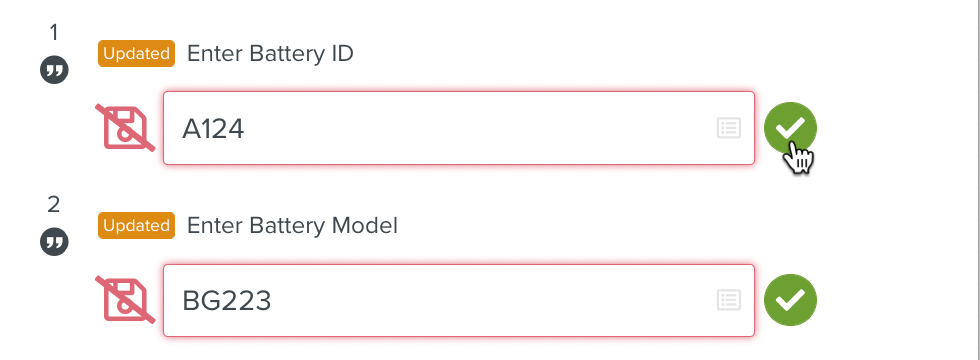Select the Enter Battery ID step title
980x360 pixels.
click(270, 54)
